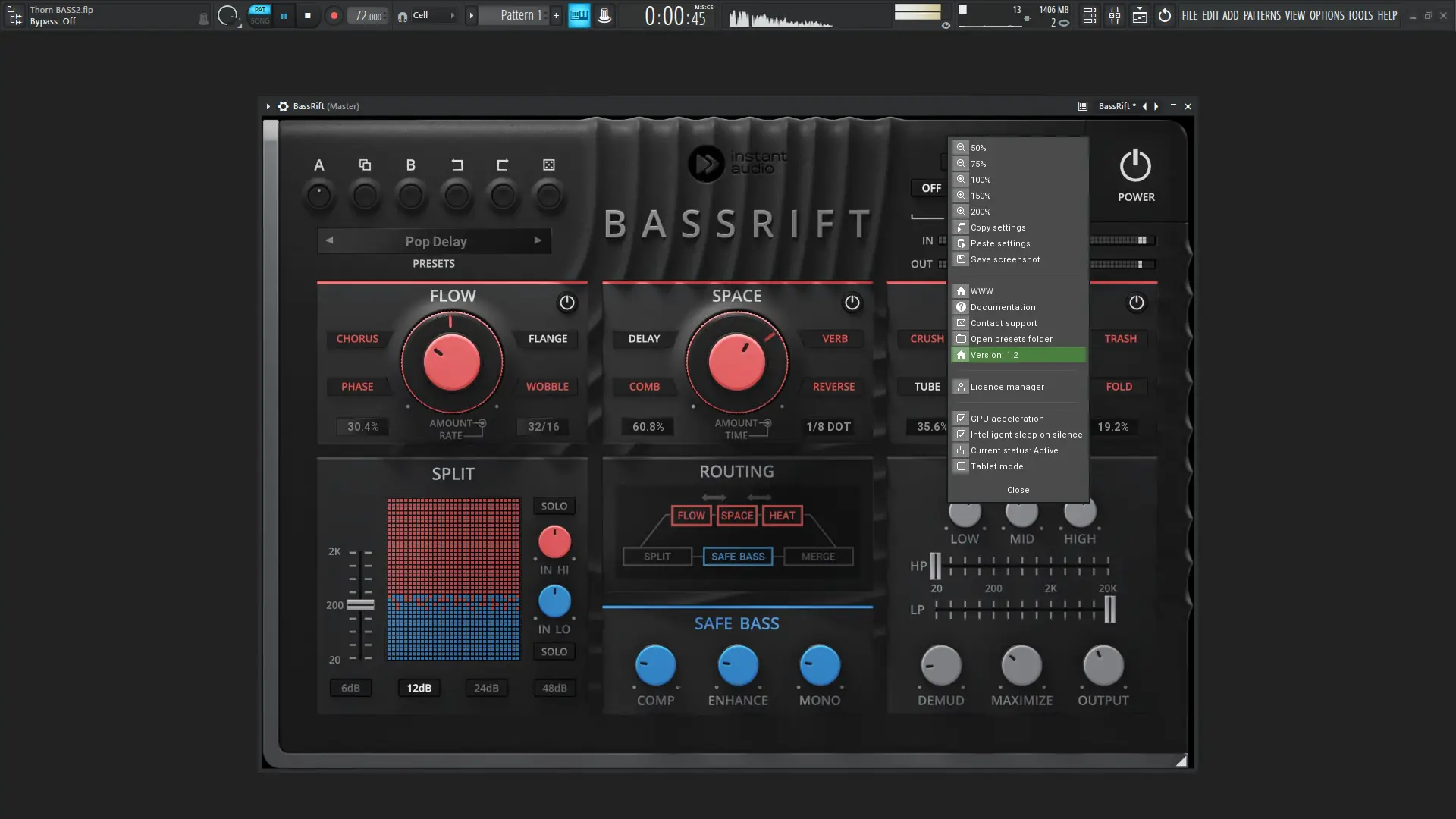
Task: Choose Save screenshot from the menu
Action: coord(1005,259)
